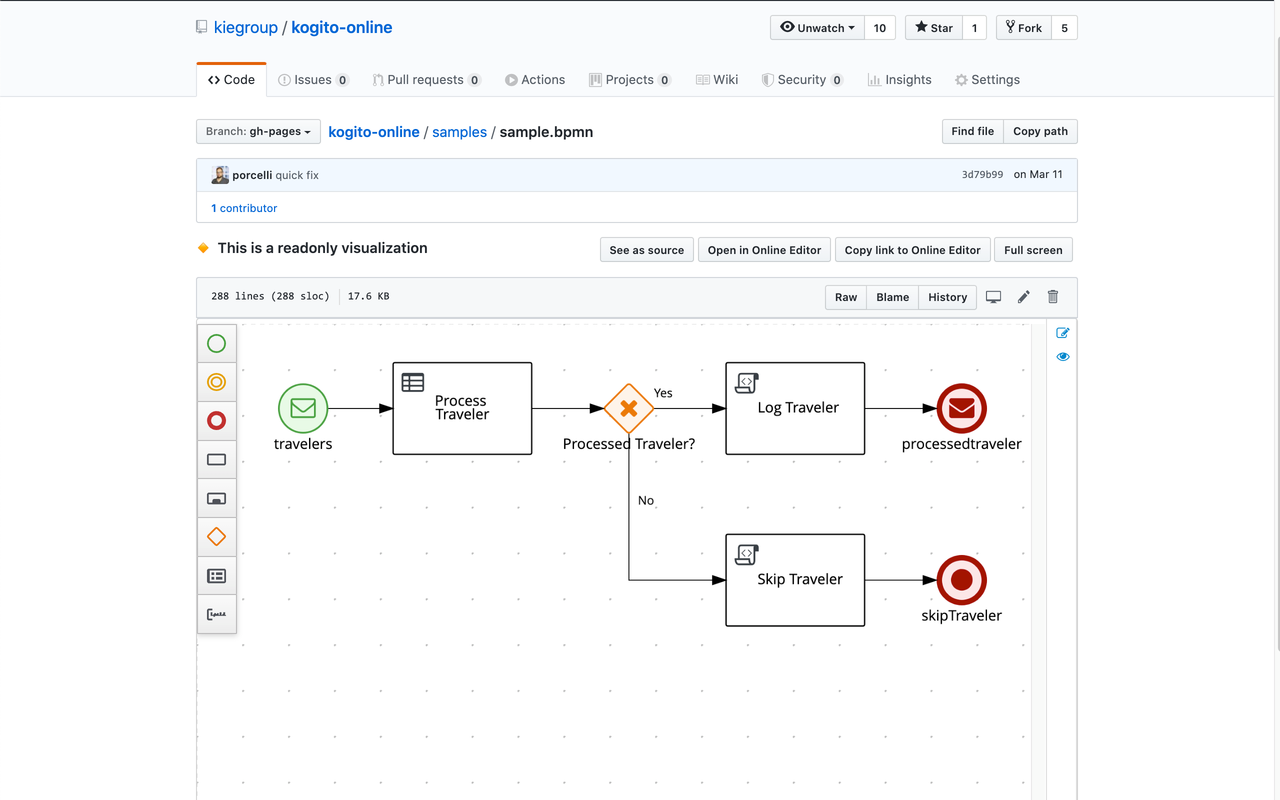
Task: Select the Skip Traveler script task
Action: click(795, 580)
